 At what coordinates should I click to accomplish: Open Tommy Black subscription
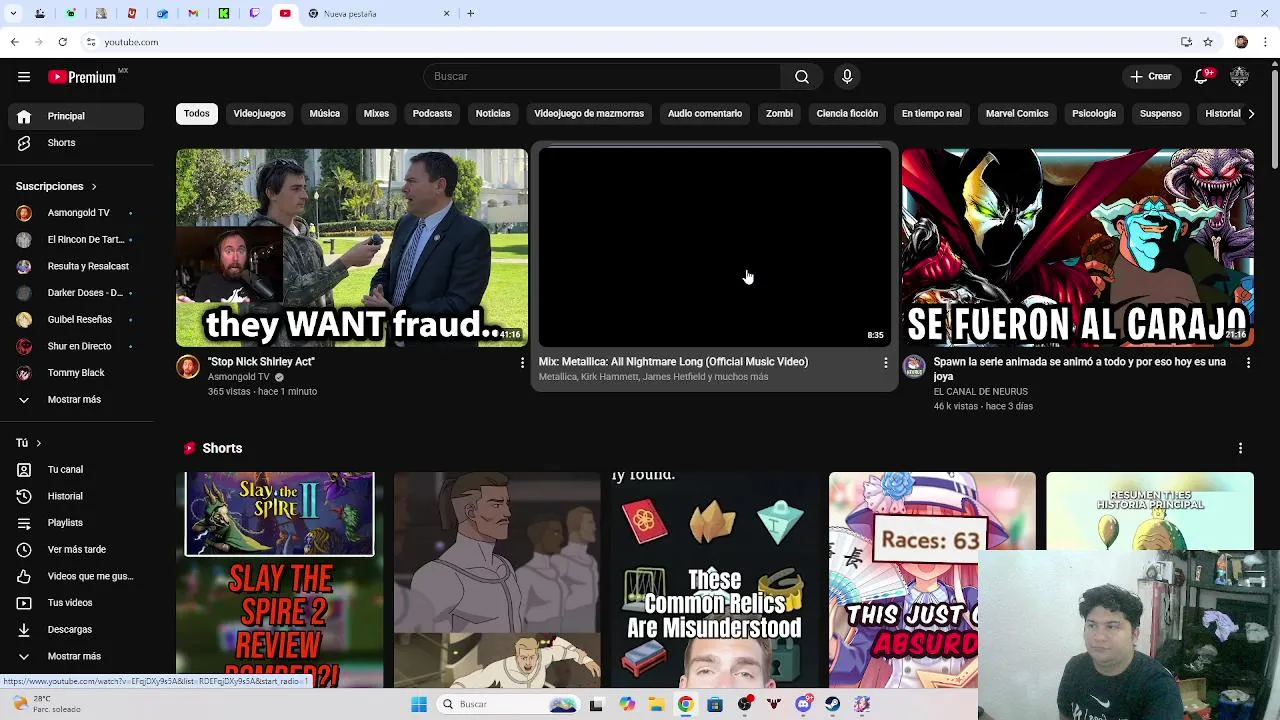pyautogui.click(x=76, y=373)
